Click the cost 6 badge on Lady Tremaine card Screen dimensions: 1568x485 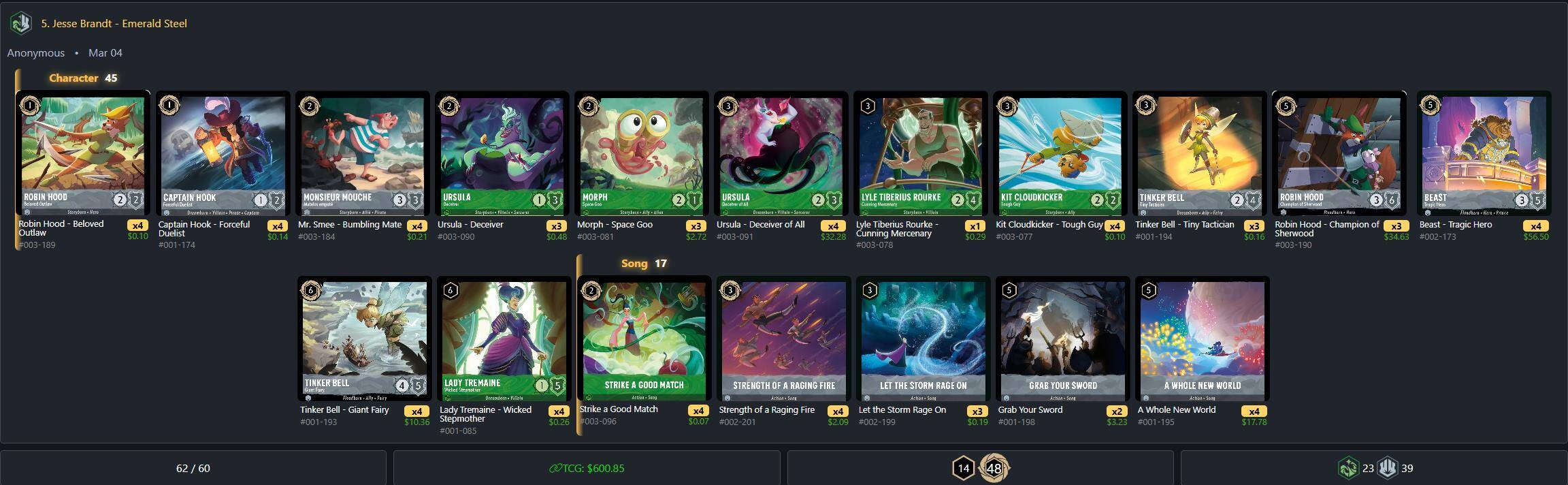pyautogui.click(x=451, y=291)
